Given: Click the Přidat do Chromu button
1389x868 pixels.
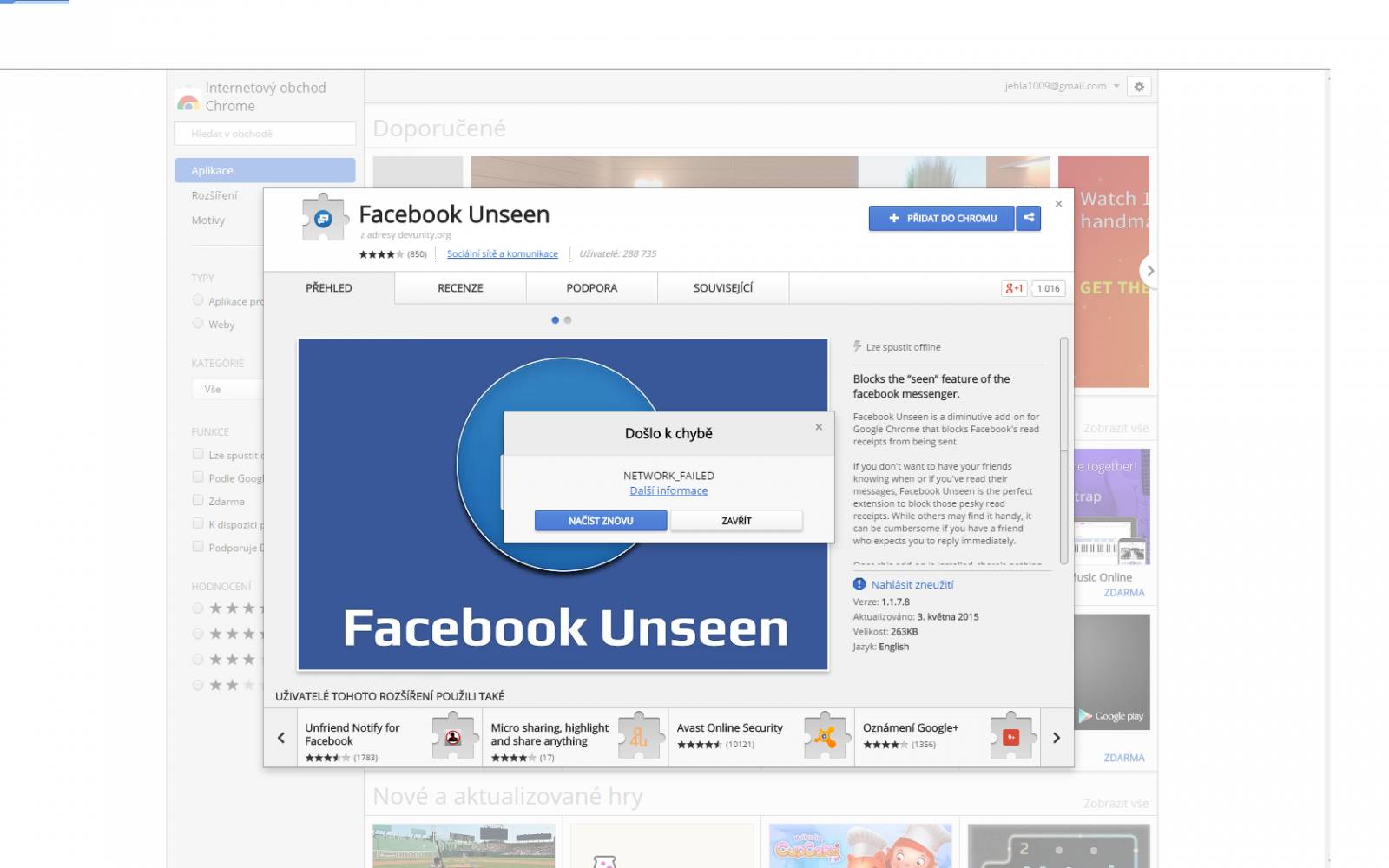Looking at the screenshot, I should click(941, 218).
